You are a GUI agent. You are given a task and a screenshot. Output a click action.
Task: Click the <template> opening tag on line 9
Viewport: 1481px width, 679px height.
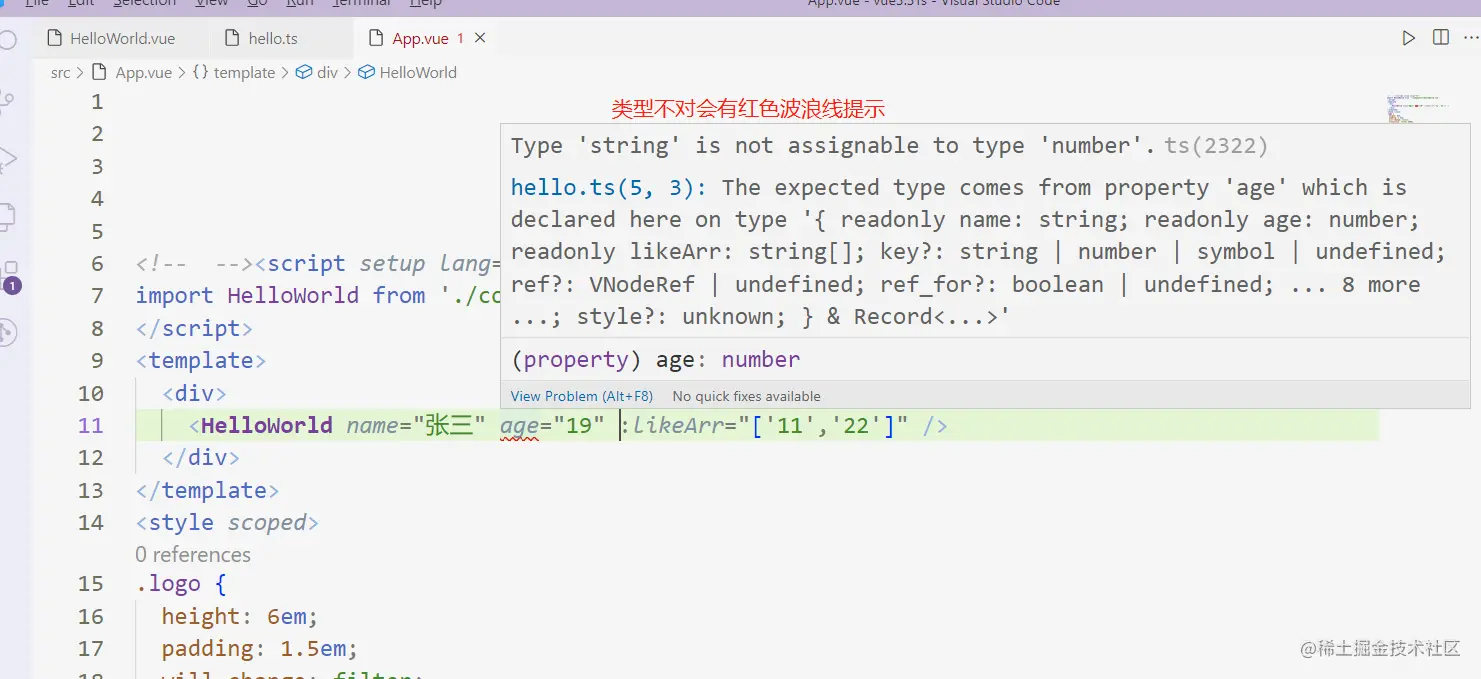(201, 361)
